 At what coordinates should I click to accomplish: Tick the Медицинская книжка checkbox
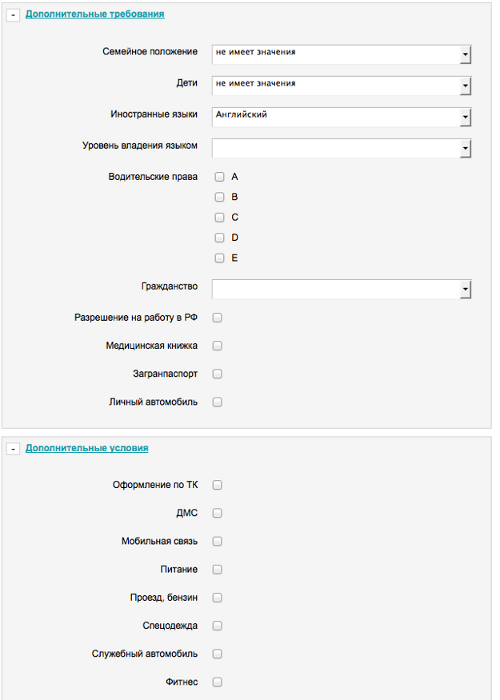pos(217,346)
